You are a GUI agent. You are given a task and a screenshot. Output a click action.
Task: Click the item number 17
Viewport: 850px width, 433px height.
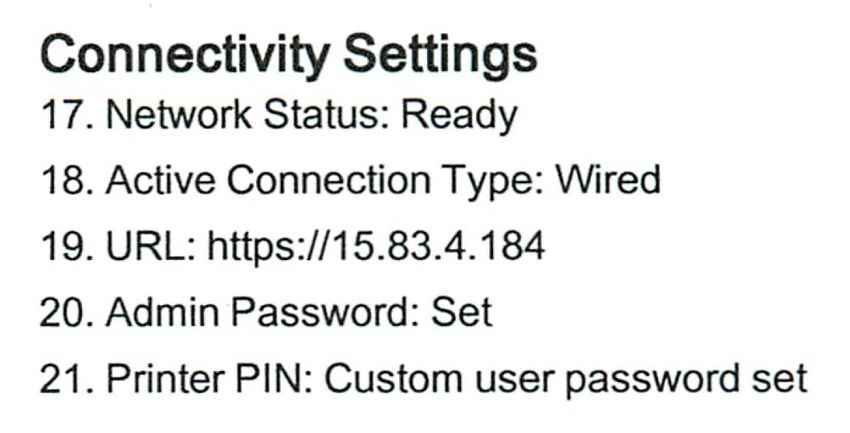click(66, 115)
